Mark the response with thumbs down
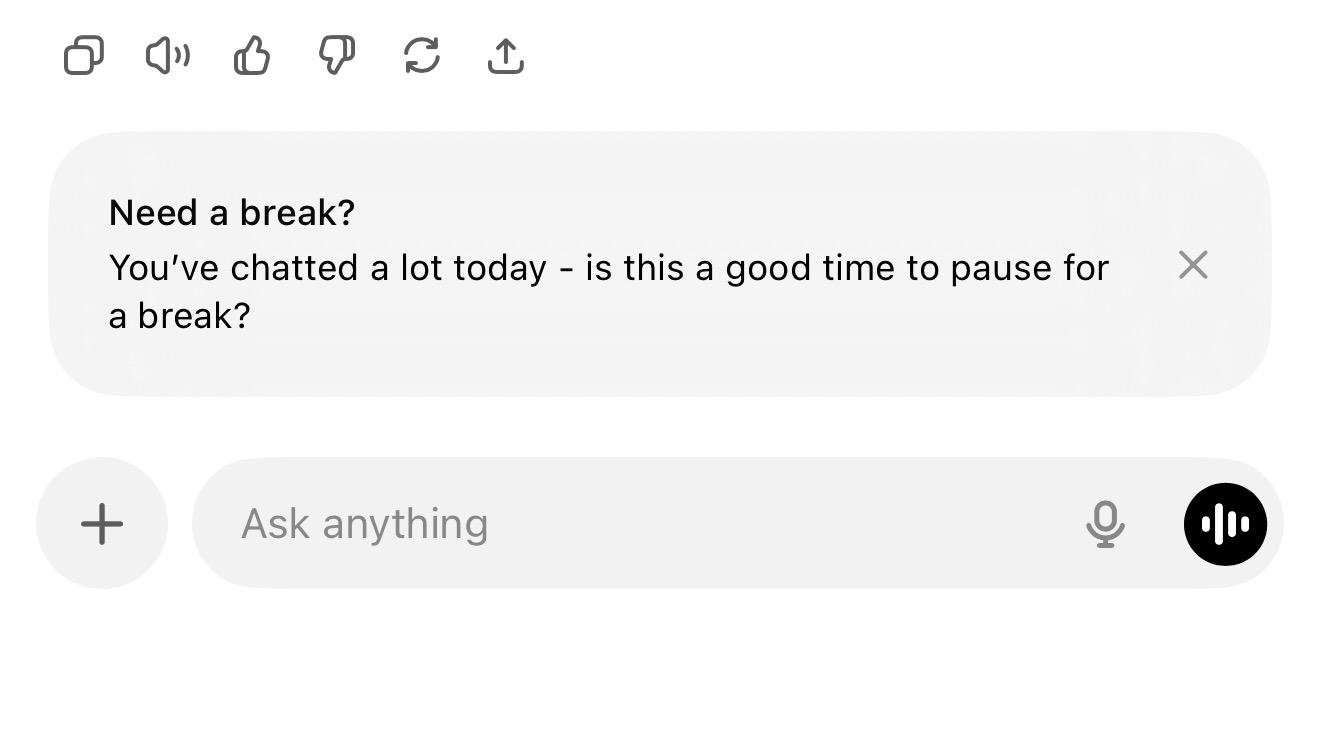 pos(337,56)
